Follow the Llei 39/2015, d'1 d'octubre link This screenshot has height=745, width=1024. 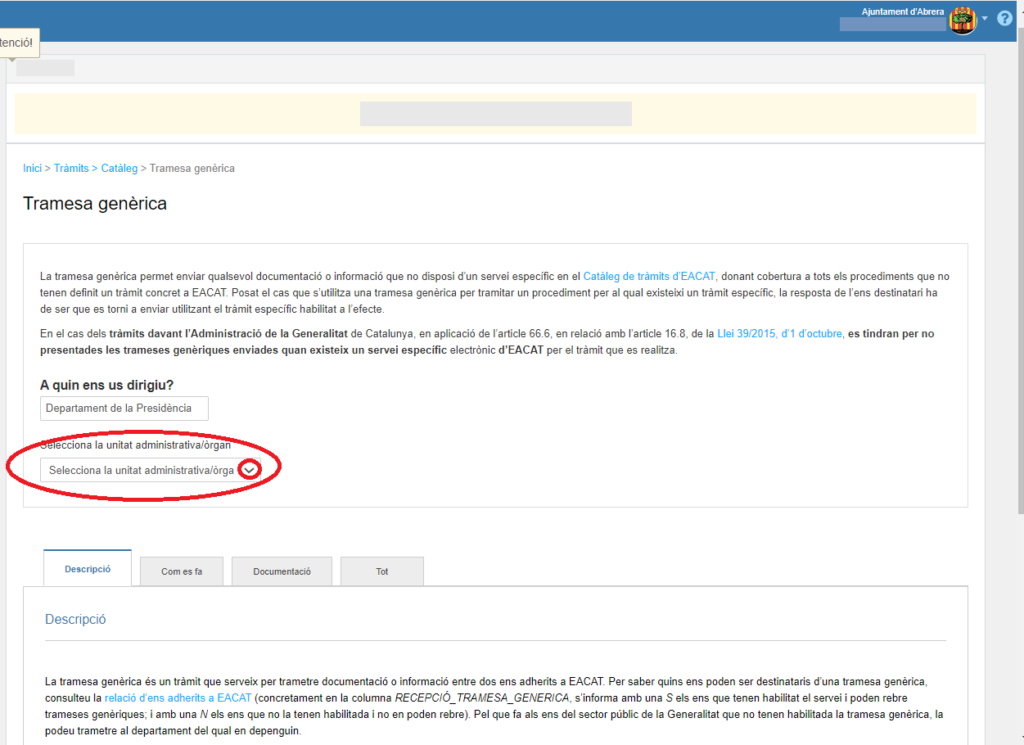pos(780,333)
